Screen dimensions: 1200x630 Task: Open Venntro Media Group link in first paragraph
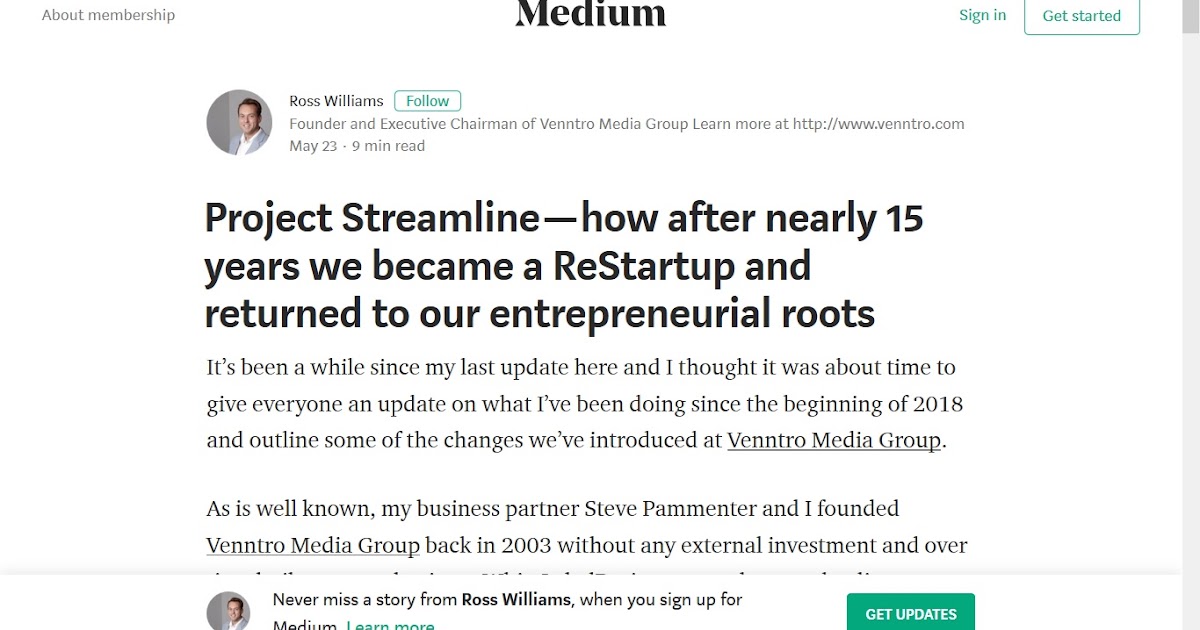pyautogui.click(x=834, y=440)
